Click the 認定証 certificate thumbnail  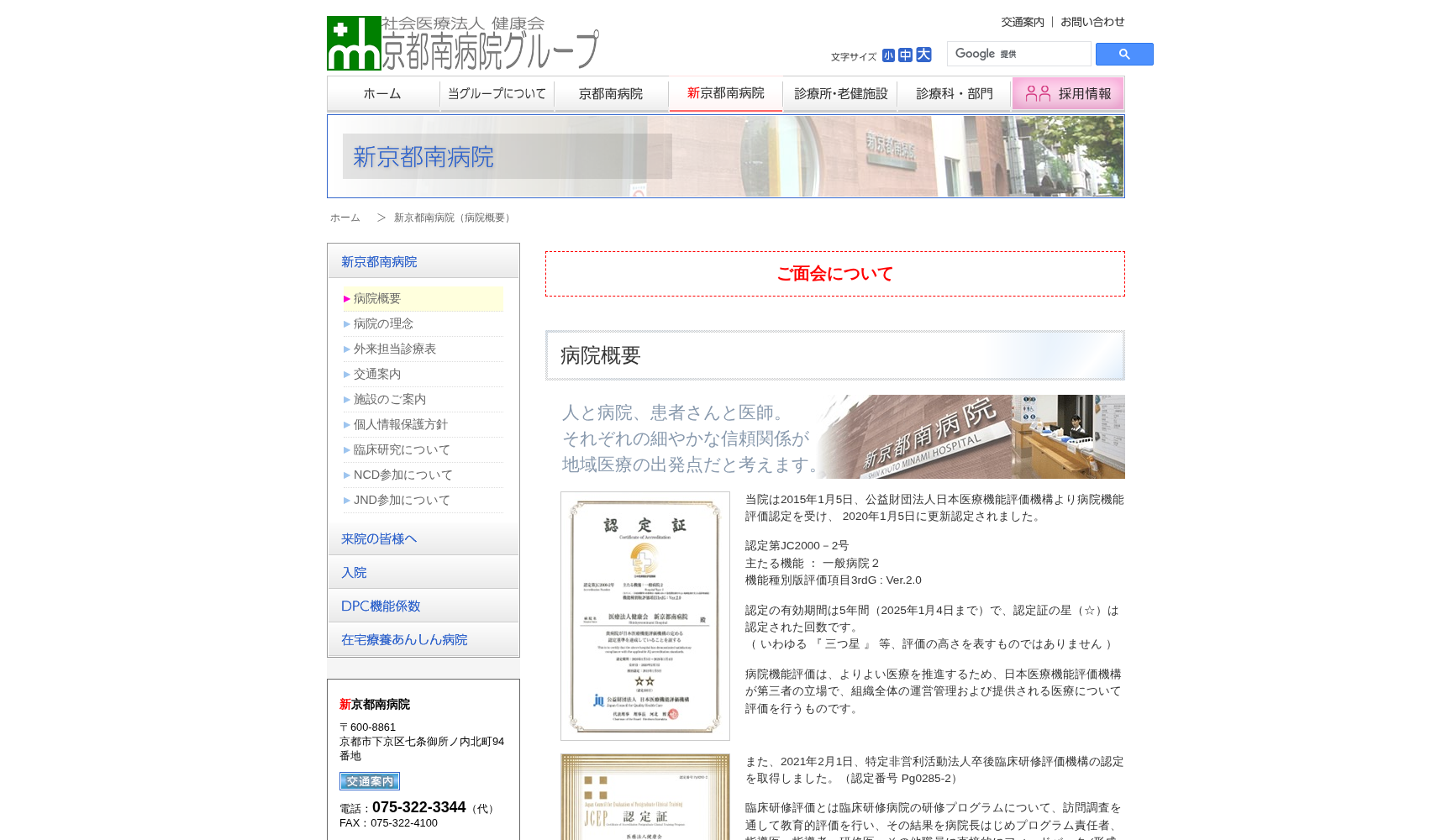(644, 614)
